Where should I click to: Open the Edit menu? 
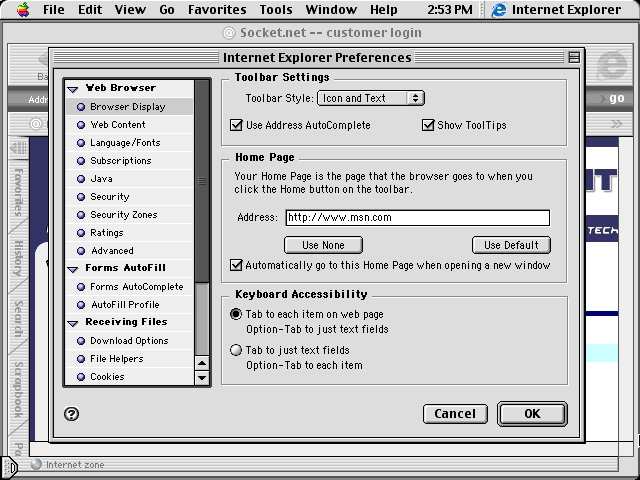tap(90, 9)
